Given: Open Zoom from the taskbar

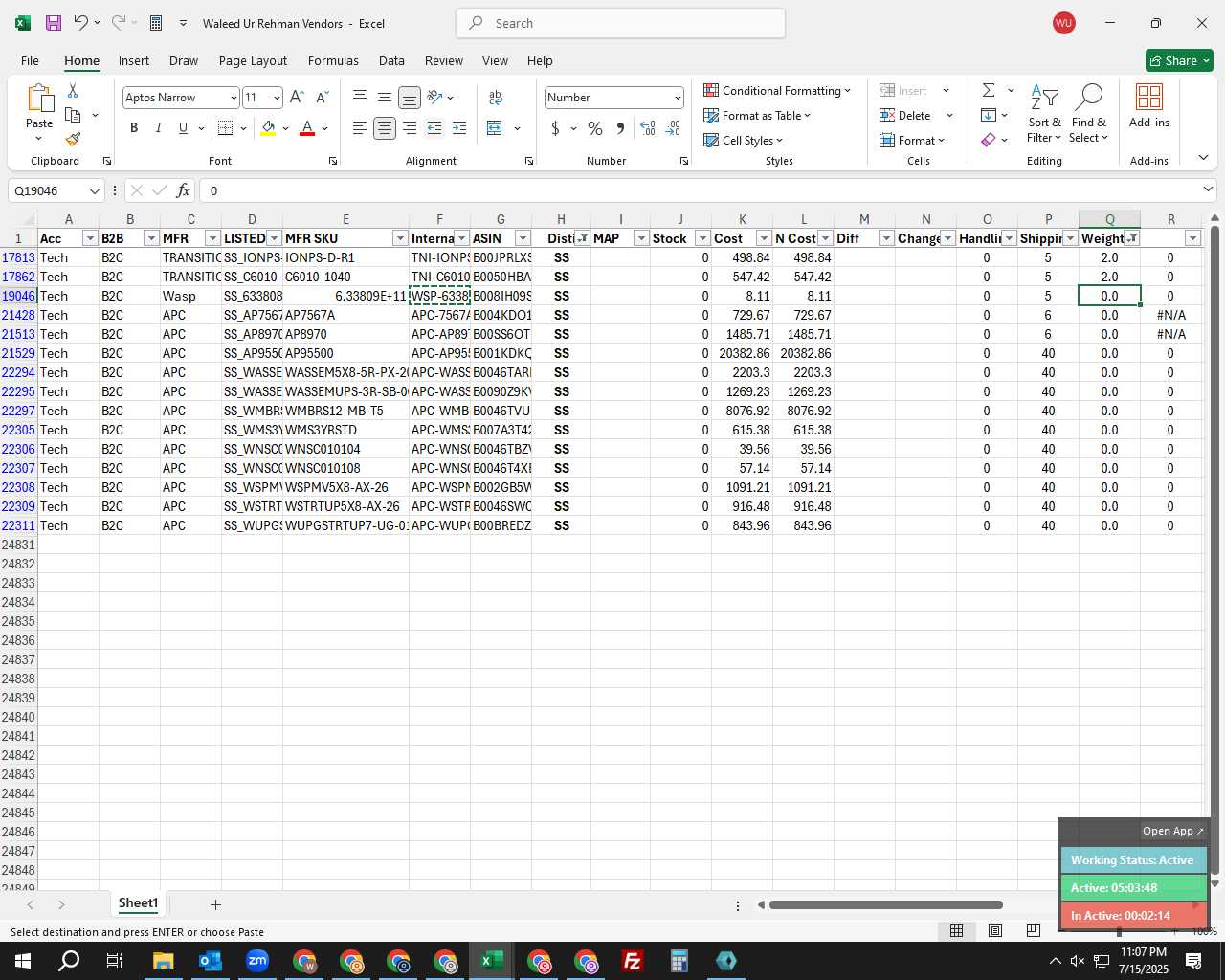Looking at the screenshot, I should coord(256,961).
